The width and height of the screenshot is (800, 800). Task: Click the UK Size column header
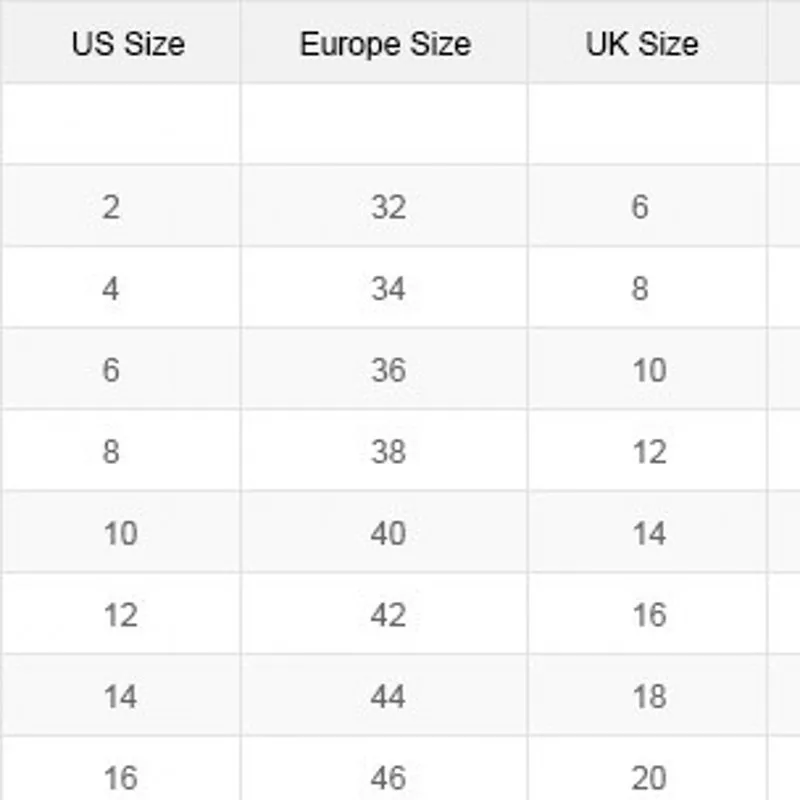pos(642,44)
